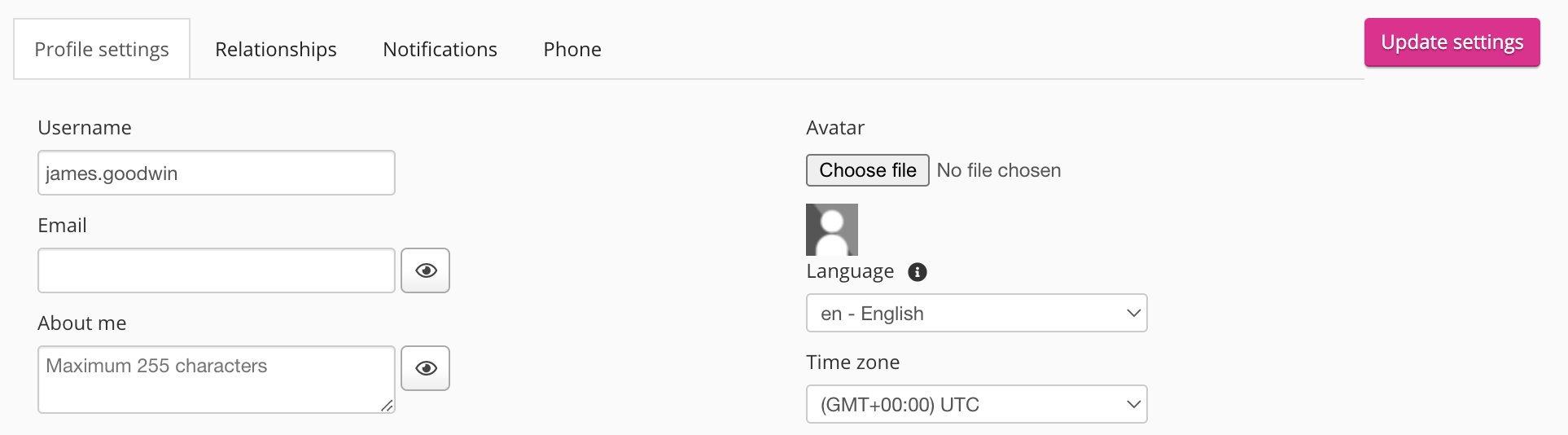Screen dimensions: 1568x435
Task: Click Choose file for Avatar
Action: (x=868, y=170)
